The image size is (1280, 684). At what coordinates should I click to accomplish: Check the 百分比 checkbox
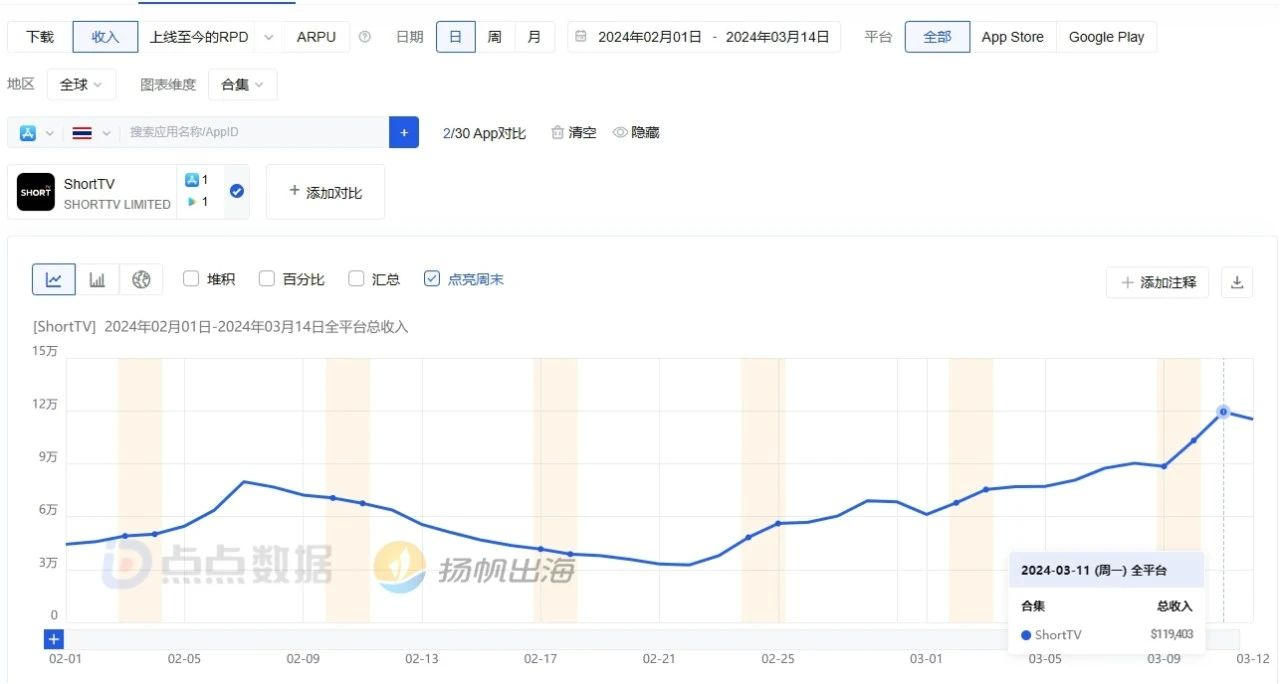[266, 279]
